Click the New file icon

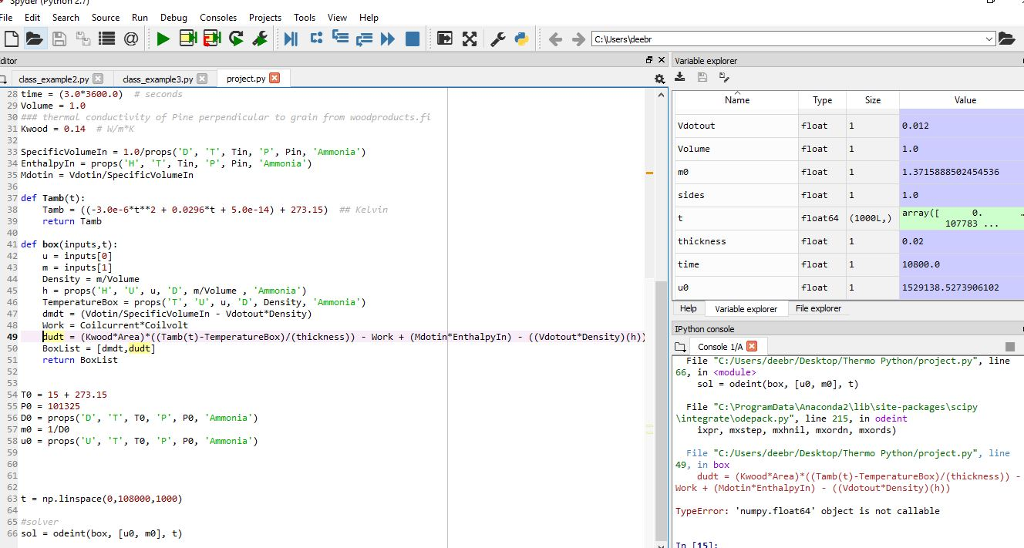click(x=11, y=39)
